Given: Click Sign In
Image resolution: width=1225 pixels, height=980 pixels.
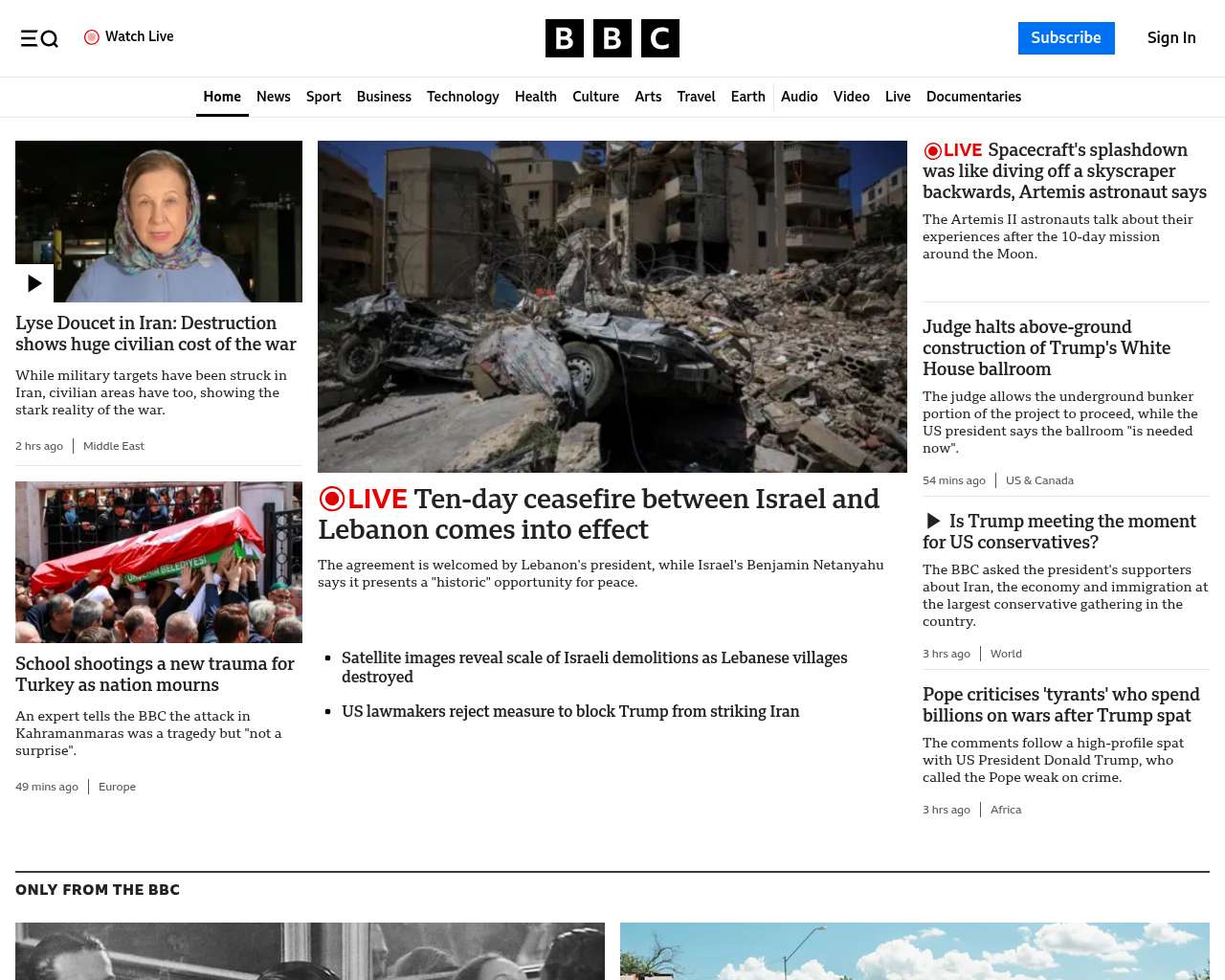Looking at the screenshot, I should coord(1171,38).
